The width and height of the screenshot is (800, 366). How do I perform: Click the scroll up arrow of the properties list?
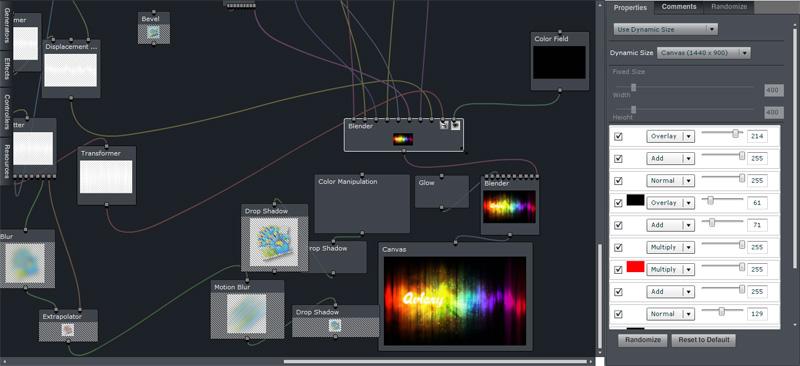pos(795,26)
